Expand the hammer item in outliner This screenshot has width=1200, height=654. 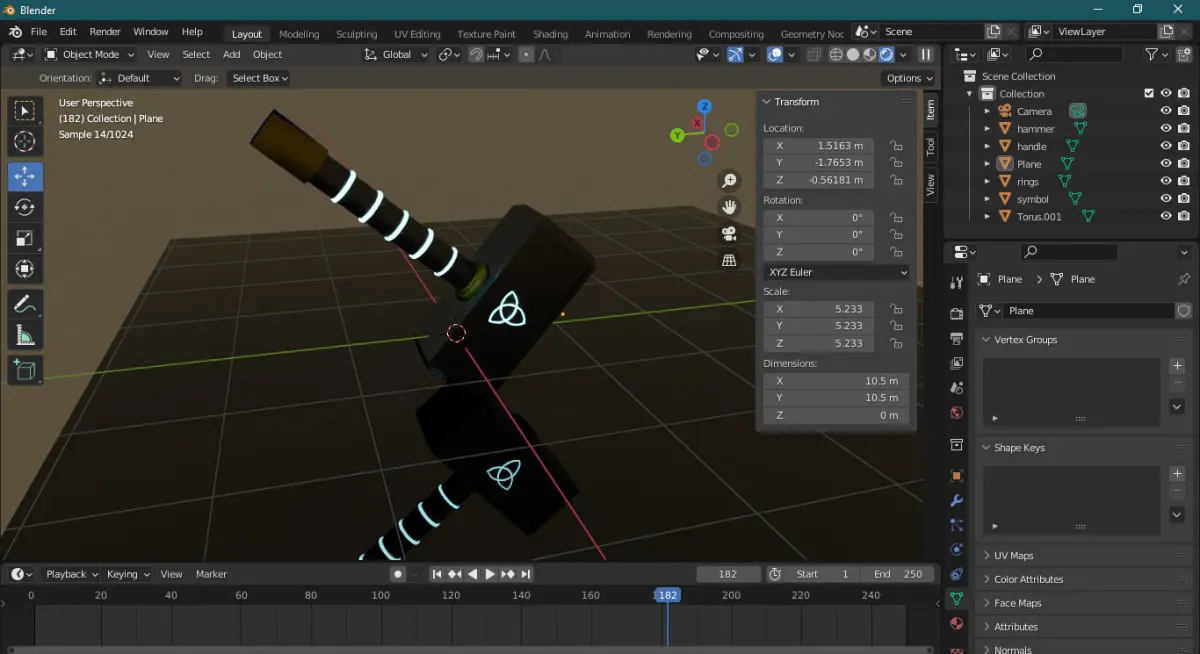987,128
